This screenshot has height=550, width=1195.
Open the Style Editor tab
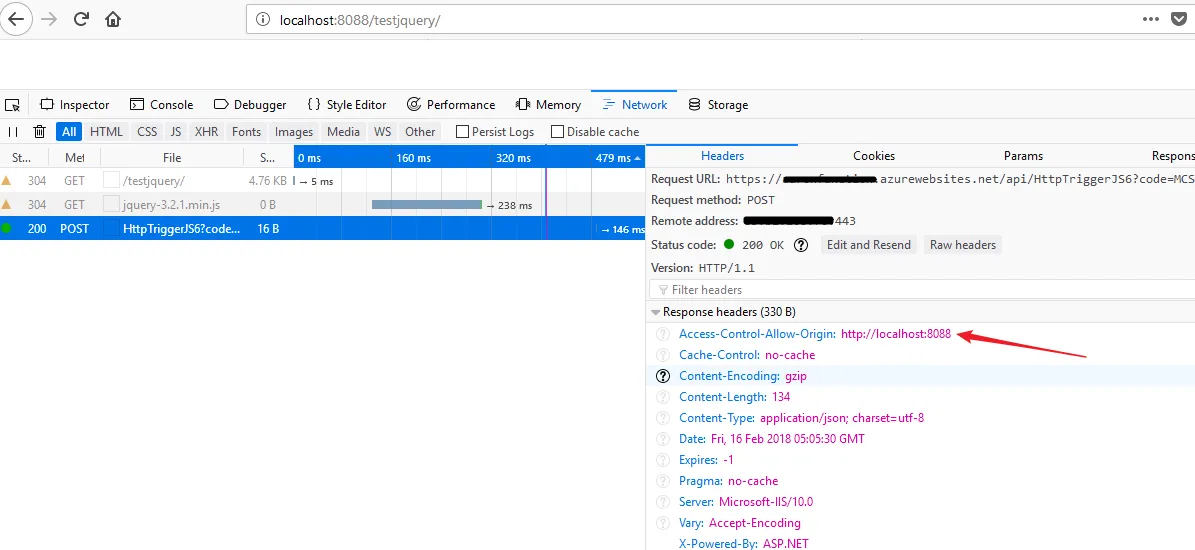point(347,105)
